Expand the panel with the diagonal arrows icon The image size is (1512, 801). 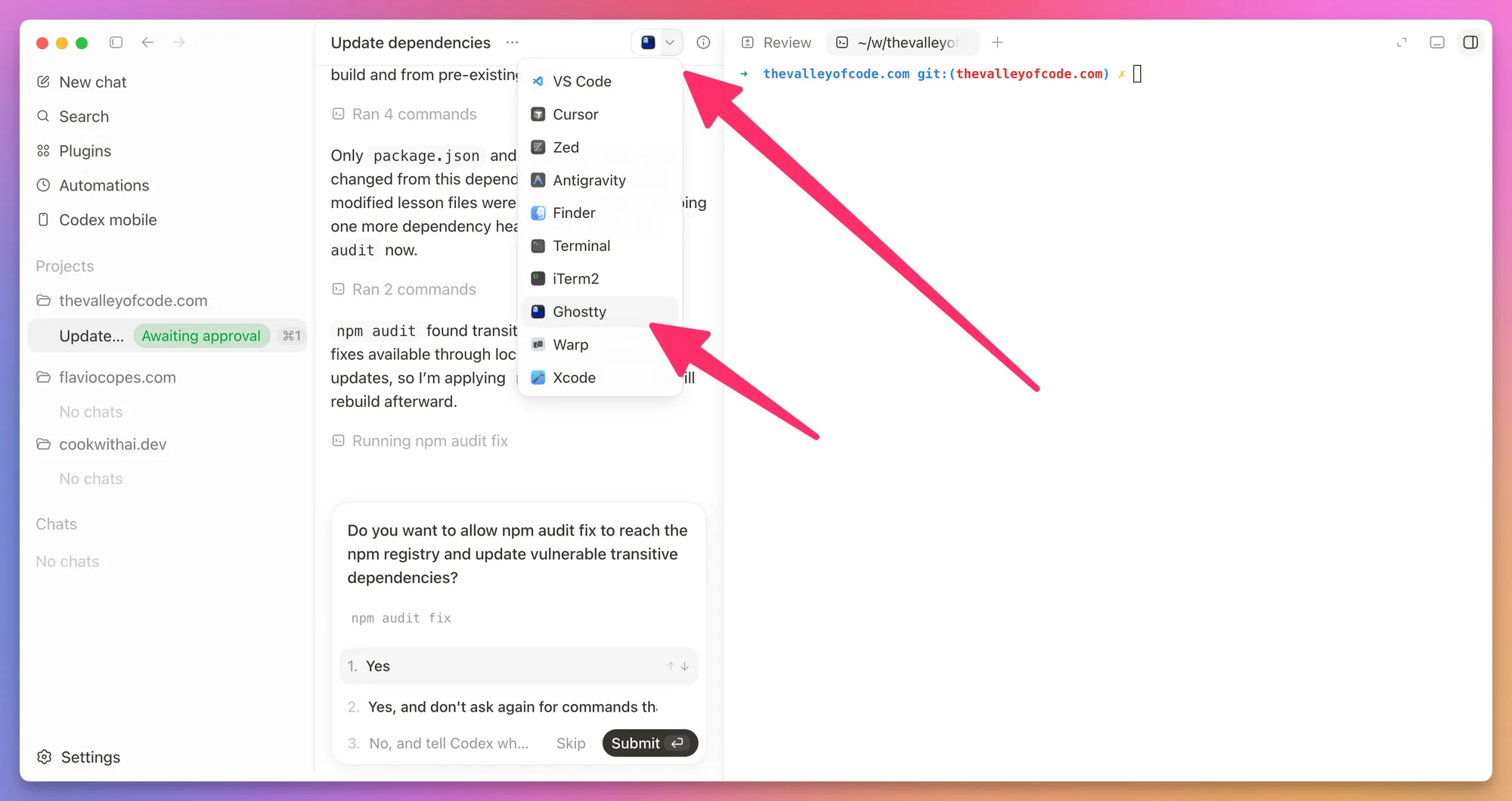point(1402,42)
